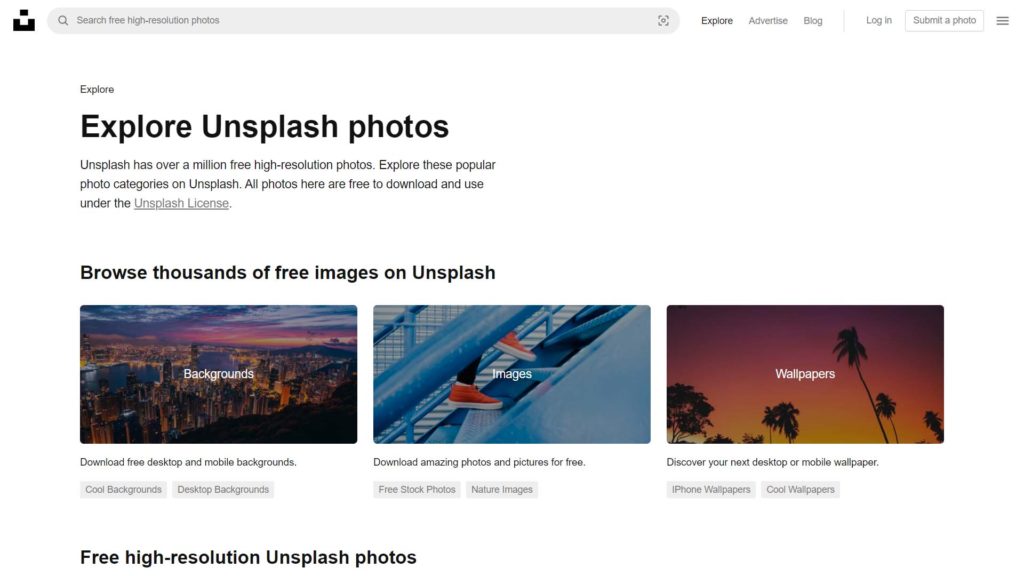The width and height of the screenshot is (1024, 576).
Task: Open the hamburger menu icon
Action: pos(1002,21)
